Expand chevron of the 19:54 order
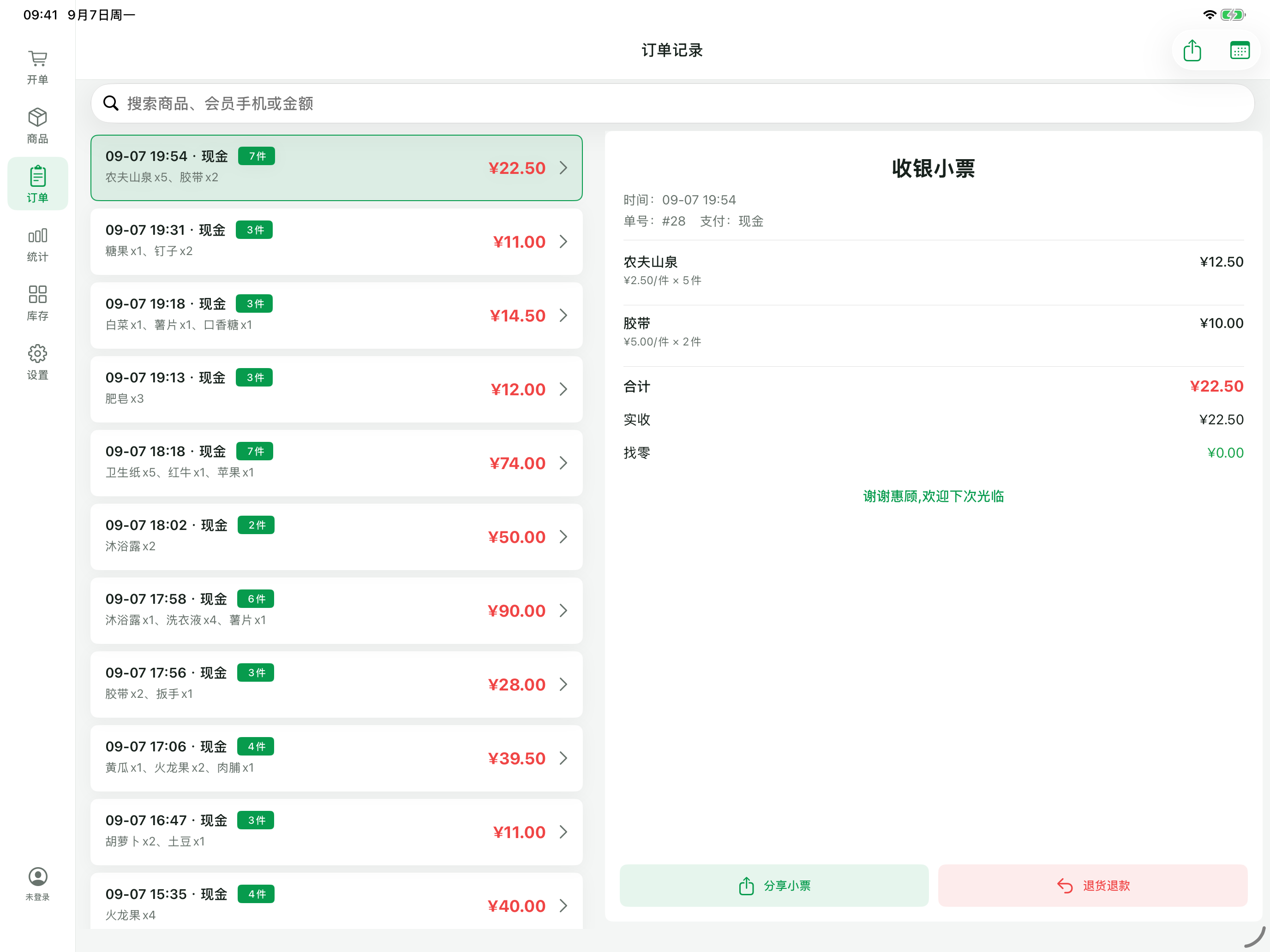The width and height of the screenshot is (1270, 952). pyautogui.click(x=563, y=168)
